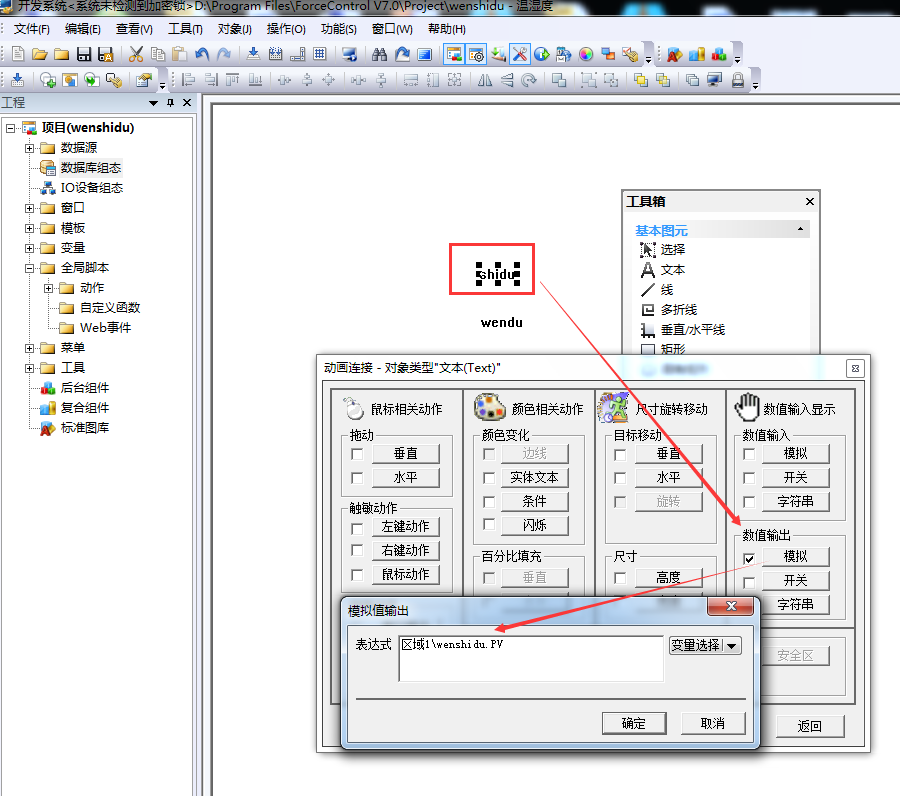Click 取消 in 模拟值输出 dialog
The width and height of the screenshot is (900, 796).
pos(713,724)
